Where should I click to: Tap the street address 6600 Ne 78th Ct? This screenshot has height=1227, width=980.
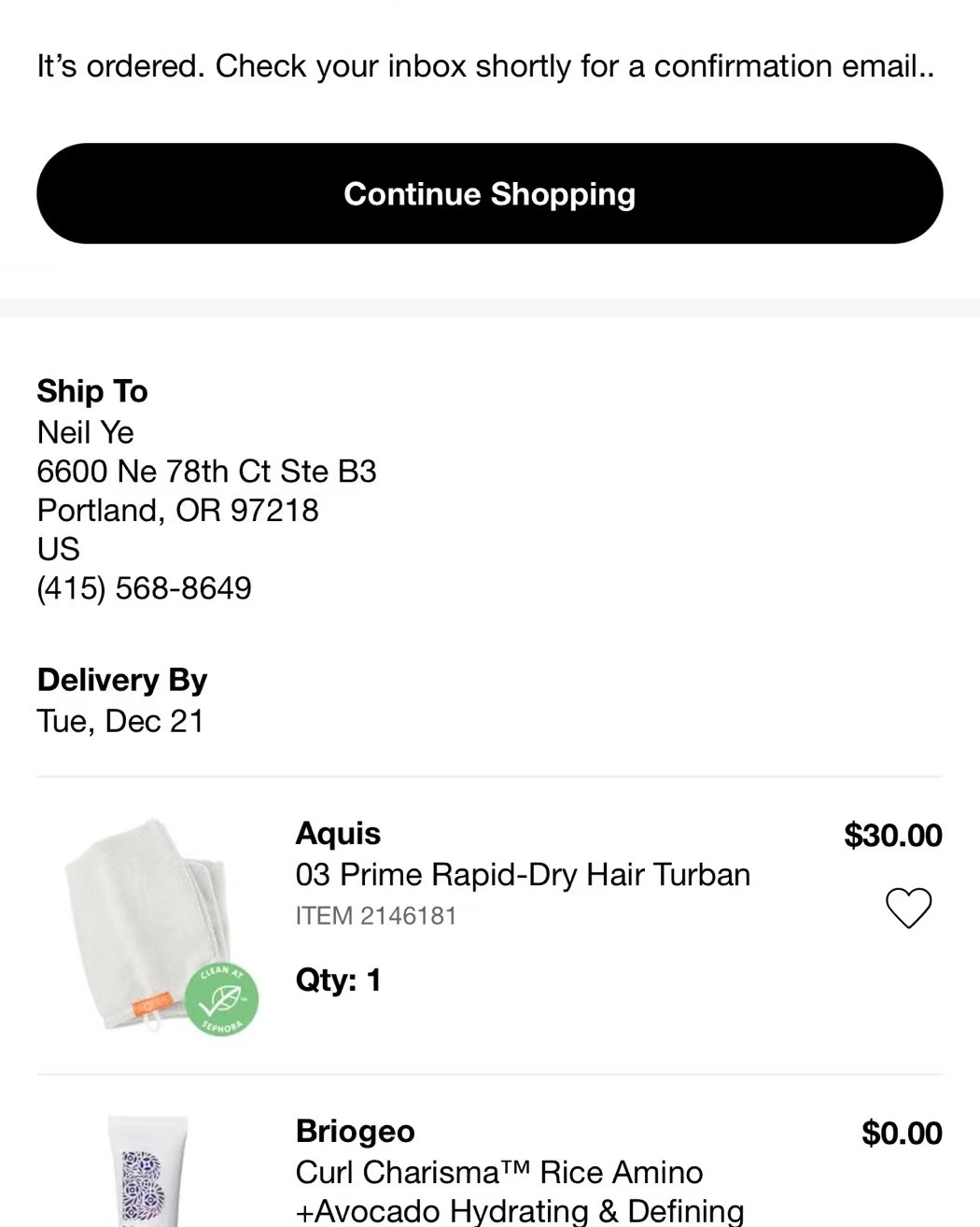(206, 472)
